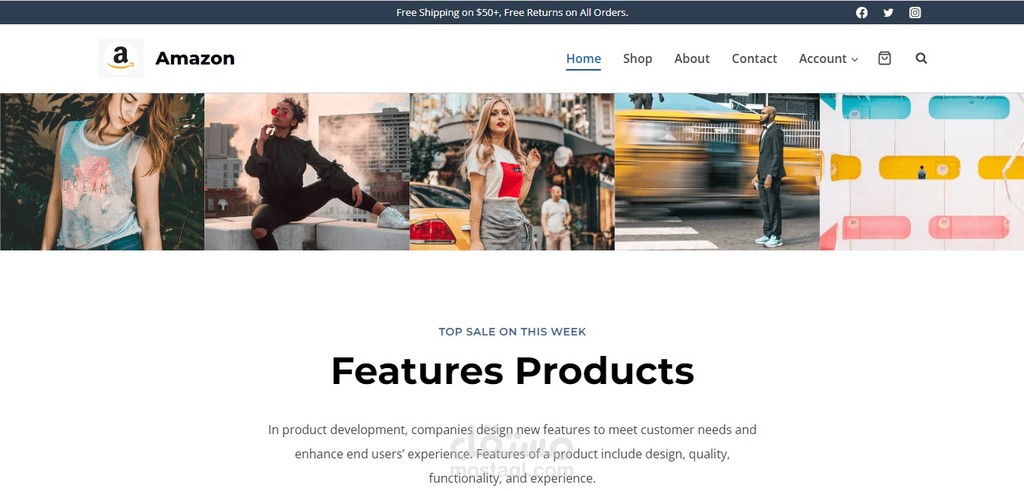The image size is (1024, 491).
Task: Open the Facebook social icon
Action: [x=861, y=12]
